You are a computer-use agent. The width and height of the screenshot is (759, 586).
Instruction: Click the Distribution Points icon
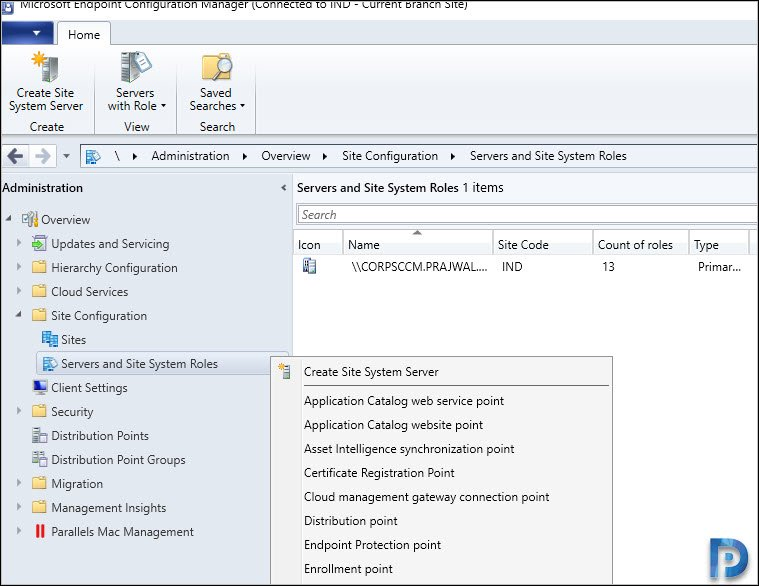[x=39, y=436]
